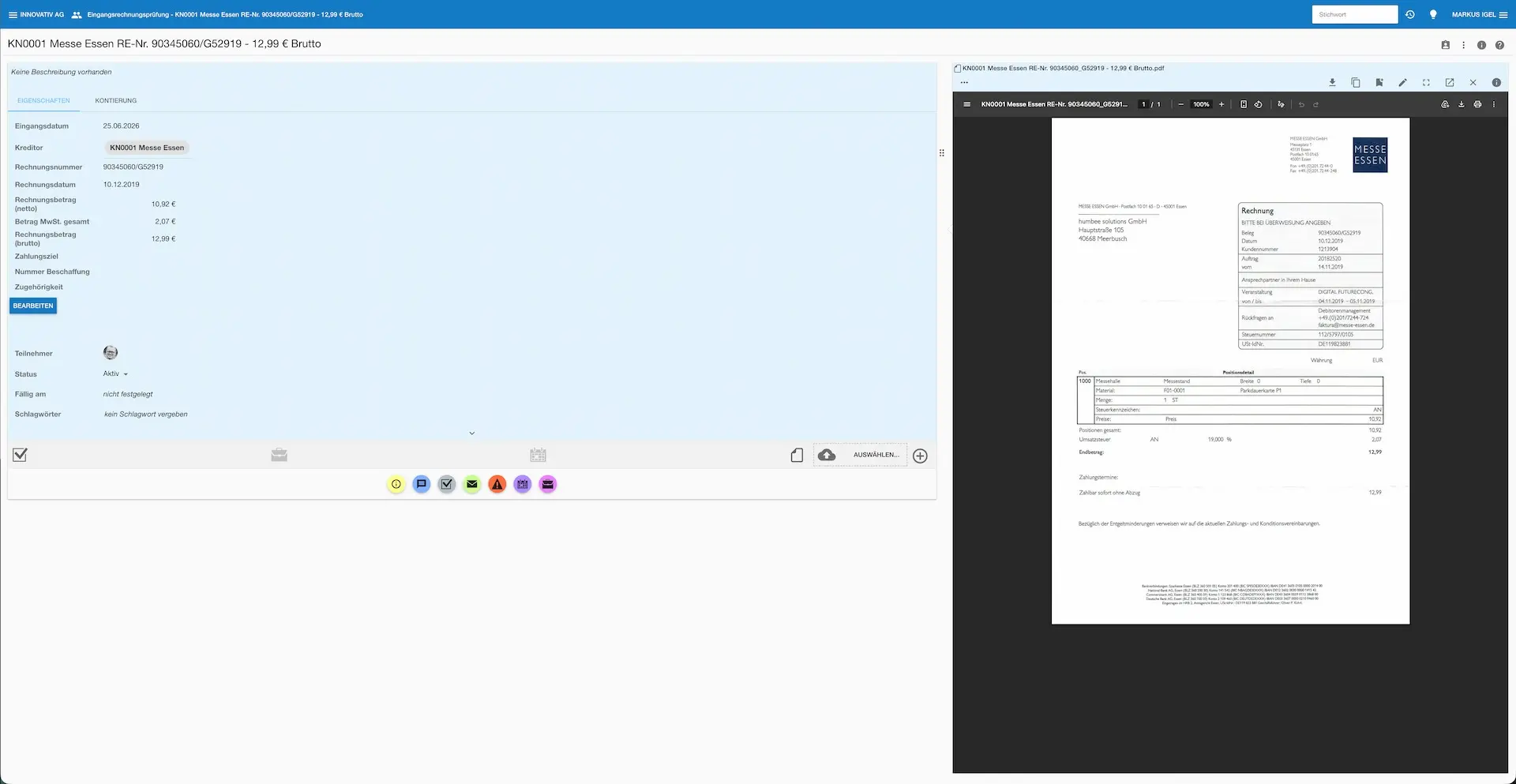
Task: Click the Eingangsdatum value 25.06.2026
Action: (121, 126)
